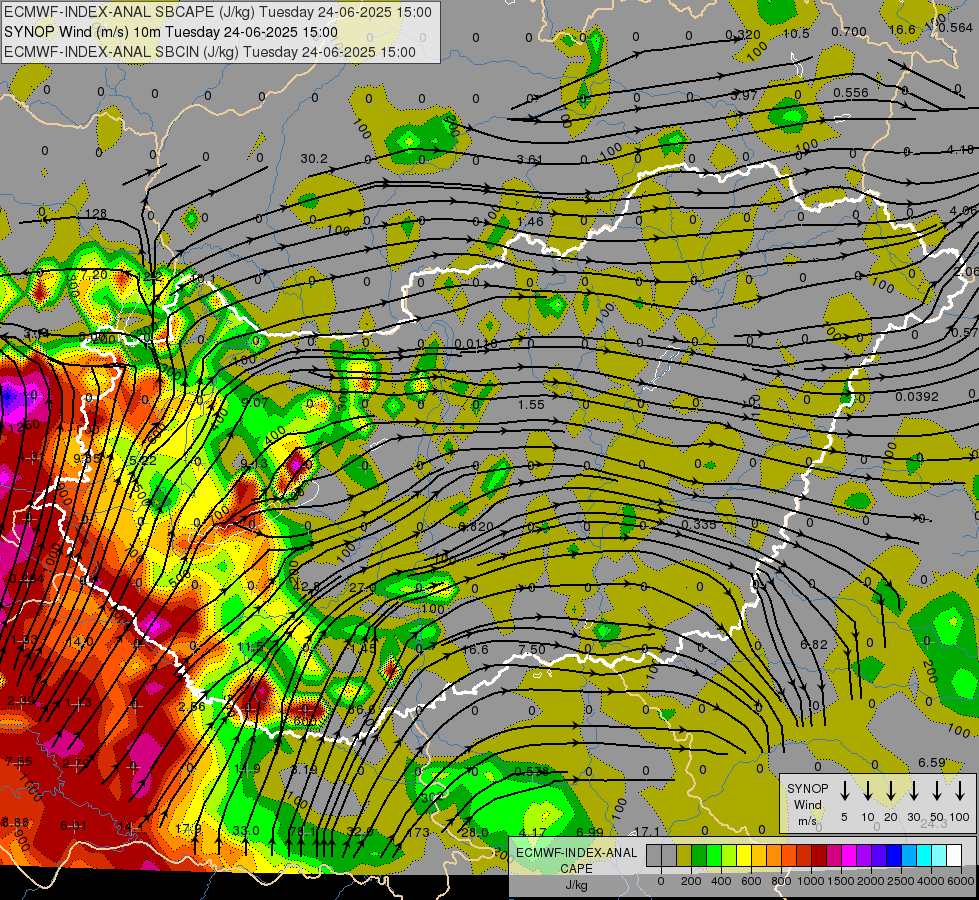This screenshot has width=979, height=900.
Task: Click the 5.07 value on the map
Action: [255, 403]
